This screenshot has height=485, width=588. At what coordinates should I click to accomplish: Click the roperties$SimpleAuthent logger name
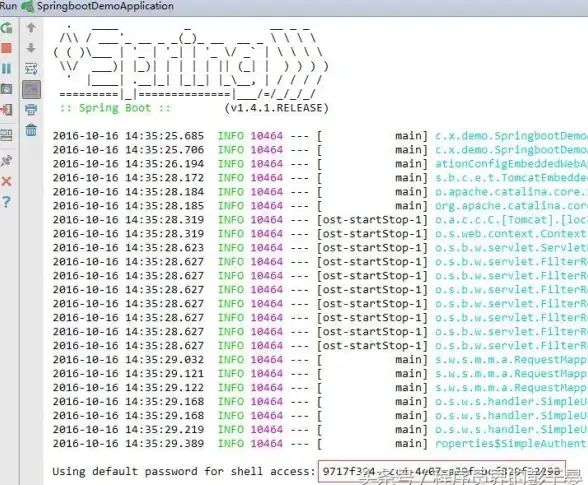coord(511,444)
